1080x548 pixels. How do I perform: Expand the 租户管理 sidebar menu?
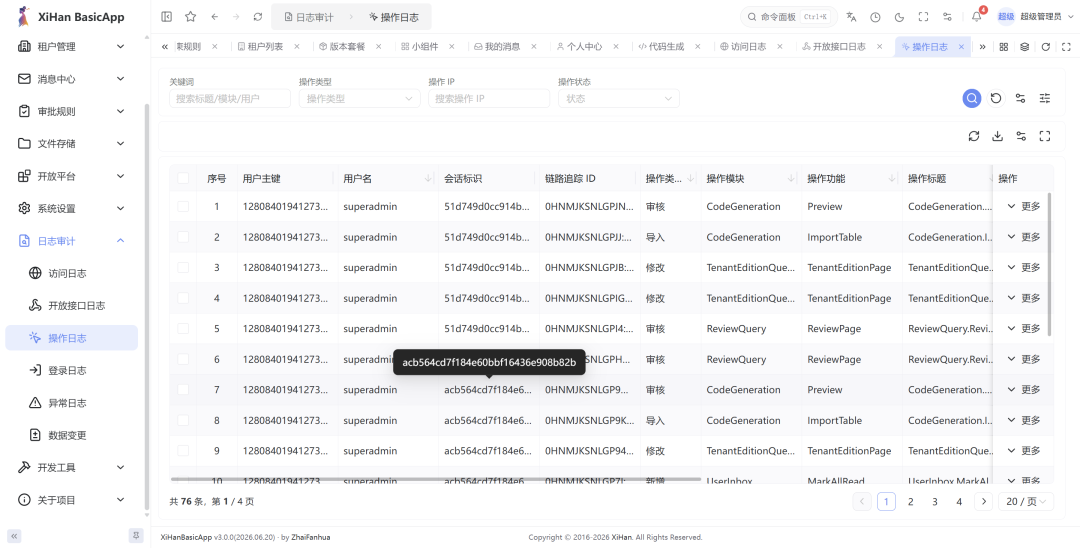coord(72,46)
